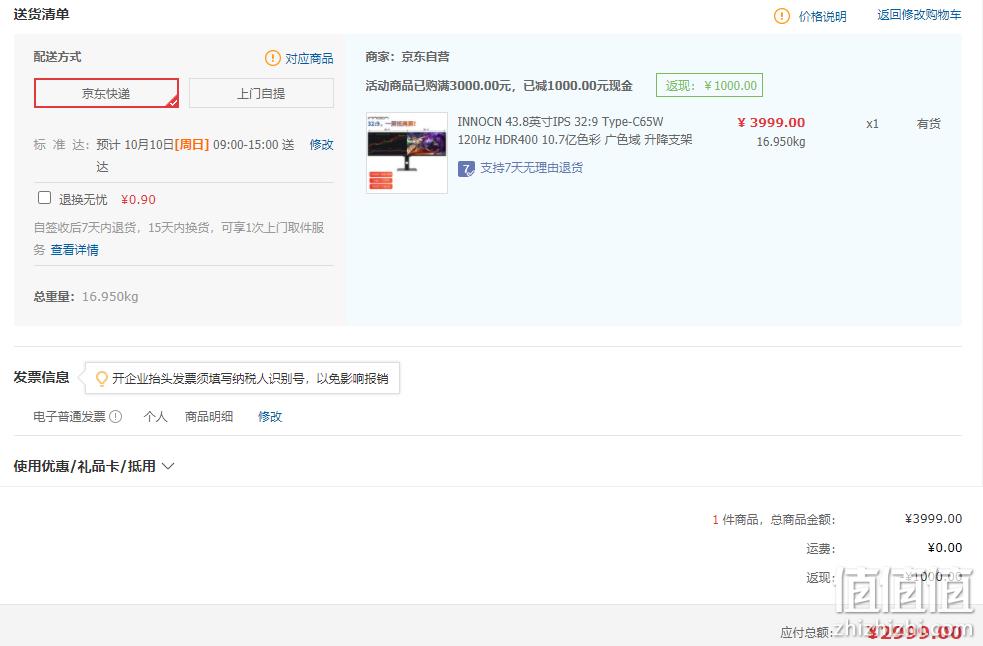
Task: Click 运费 value ¥0.00
Action: pos(945,548)
